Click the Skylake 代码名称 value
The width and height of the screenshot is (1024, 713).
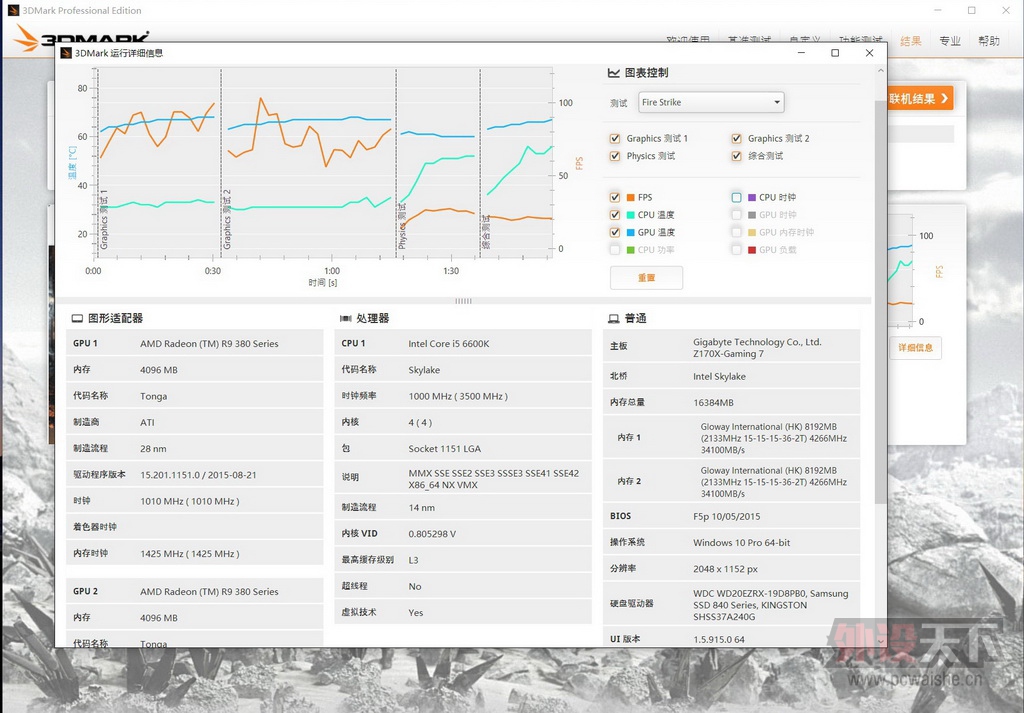pyautogui.click(x=424, y=370)
